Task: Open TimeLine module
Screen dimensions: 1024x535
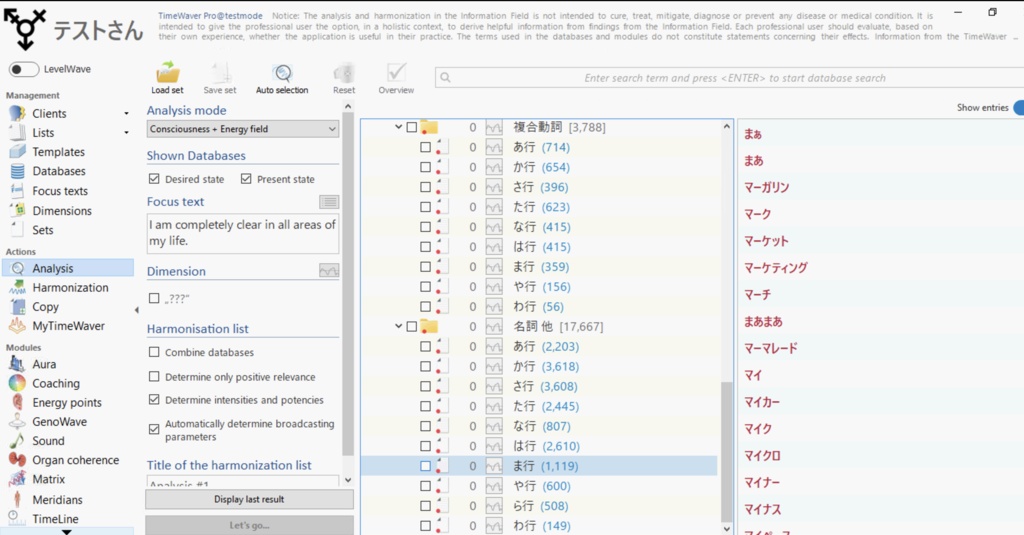Action: click(x=55, y=519)
